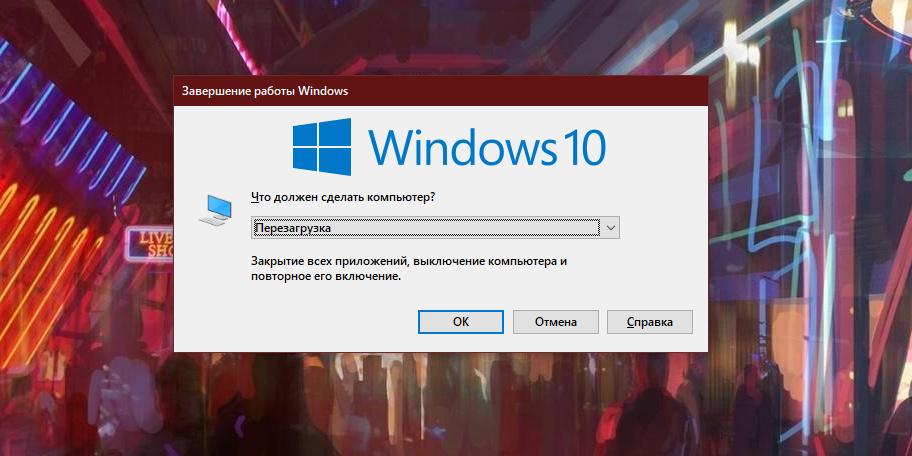Screen dimensions: 912x456
Task: Confirm restart with the OK button
Action: point(461,322)
